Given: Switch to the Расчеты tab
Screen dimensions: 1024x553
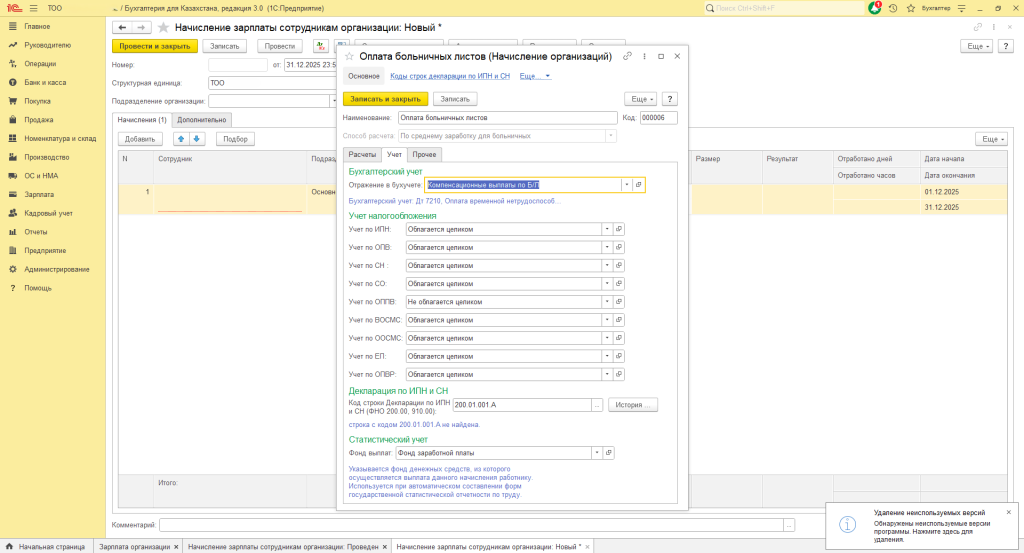Looking at the screenshot, I should click(362, 154).
